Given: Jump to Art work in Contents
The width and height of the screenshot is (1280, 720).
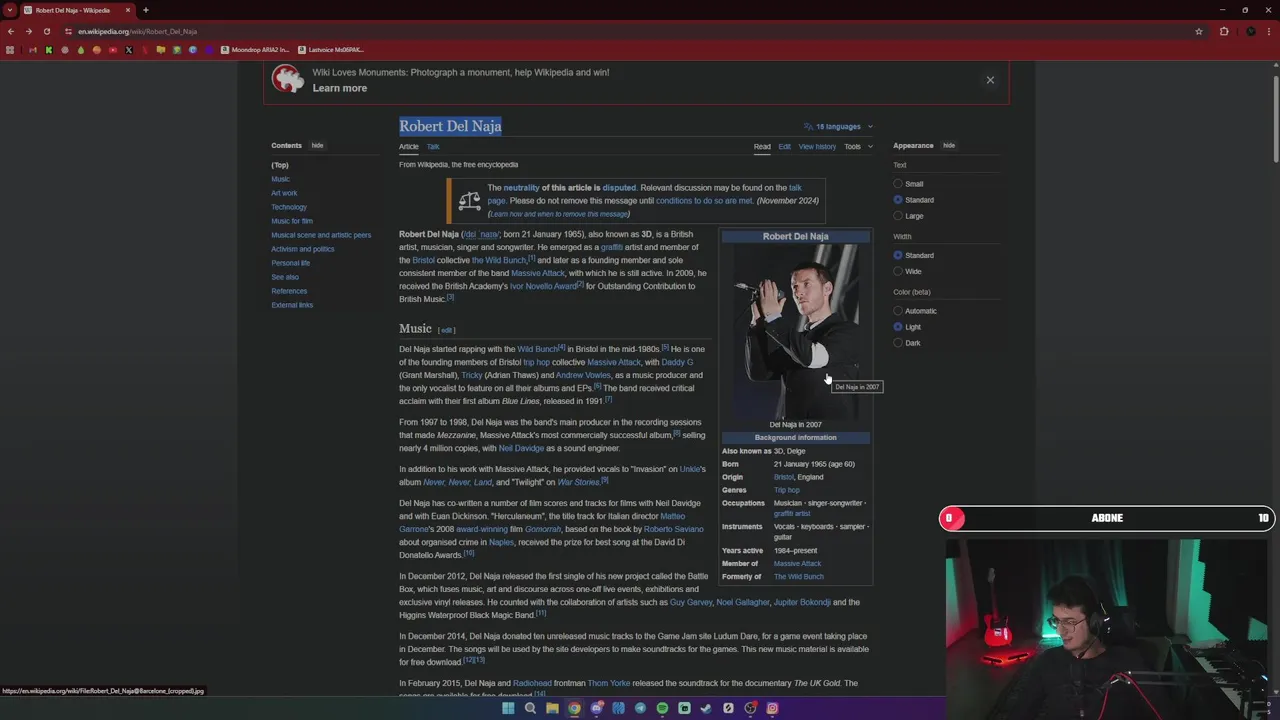Looking at the screenshot, I should [284, 193].
